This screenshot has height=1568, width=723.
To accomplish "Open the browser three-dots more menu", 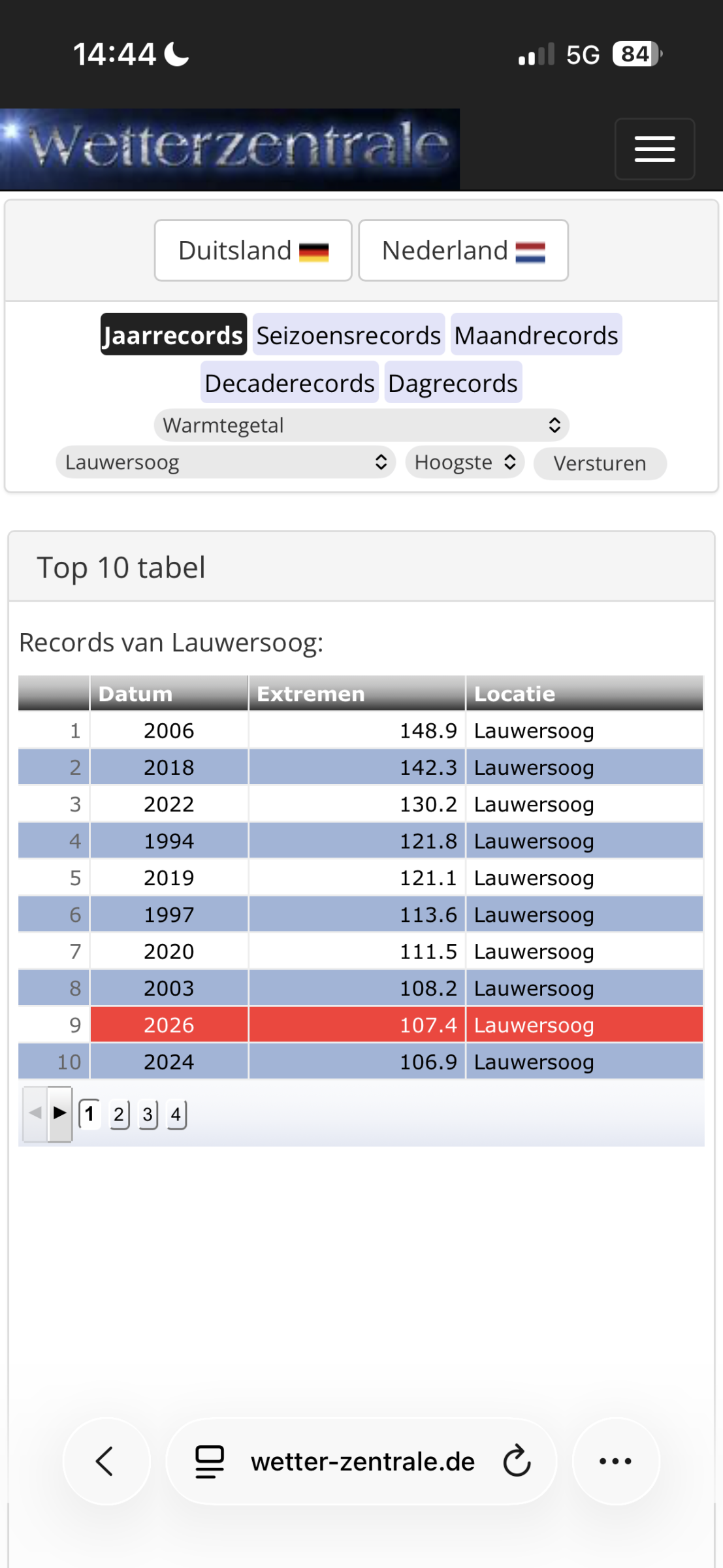I will pyautogui.click(x=615, y=1461).
